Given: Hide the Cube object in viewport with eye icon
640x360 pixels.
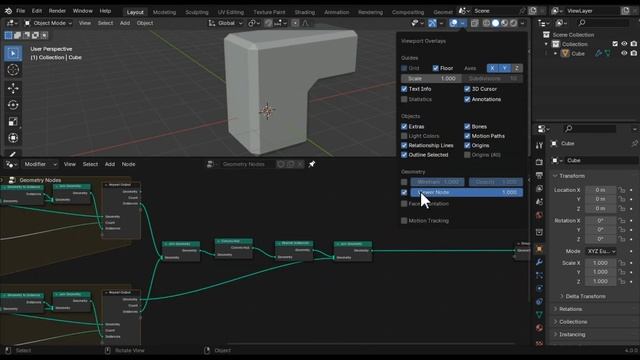Looking at the screenshot, I should click(624, 53).
